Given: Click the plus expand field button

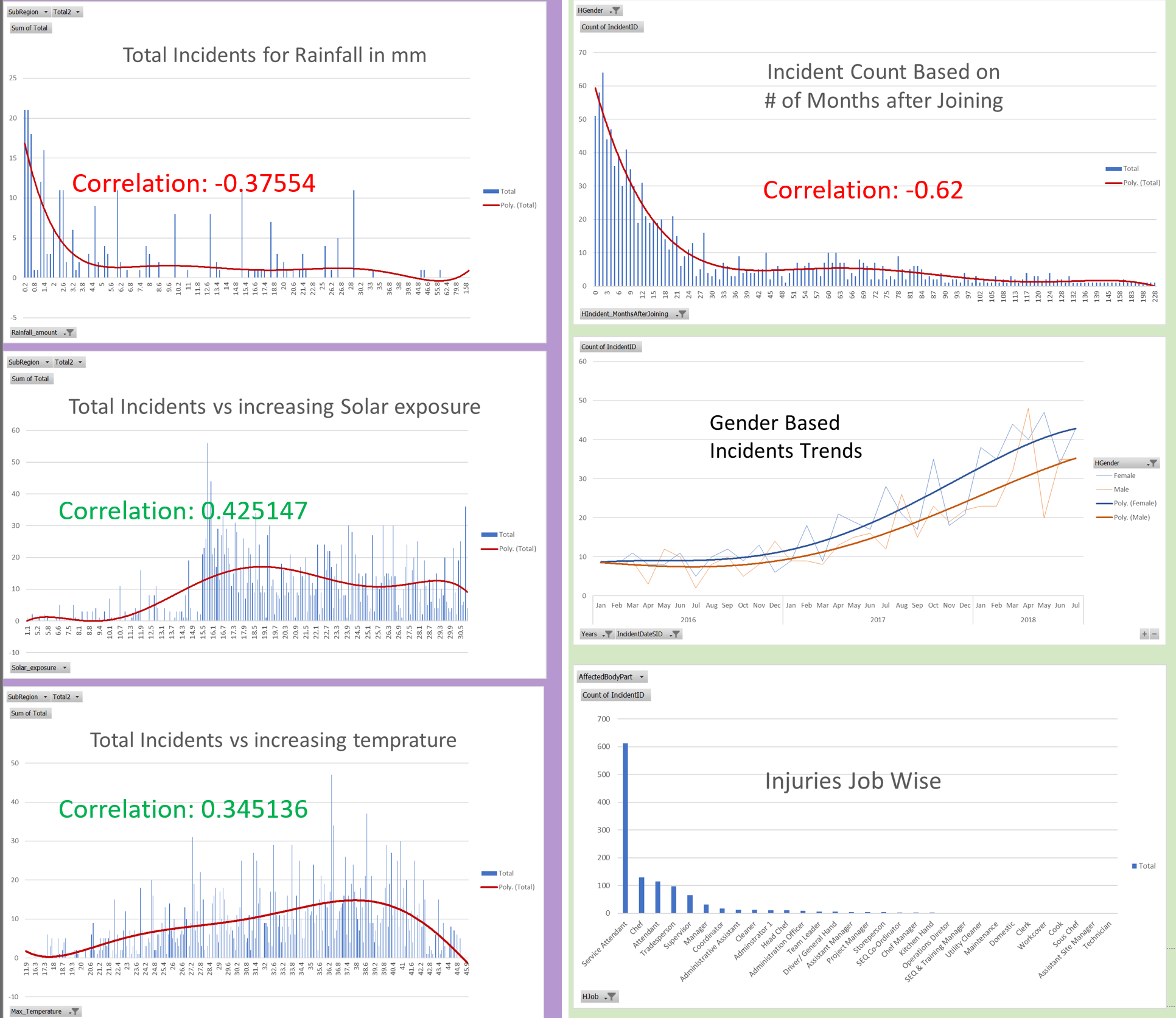Looking at the screenshot, I should [1144, 634].
